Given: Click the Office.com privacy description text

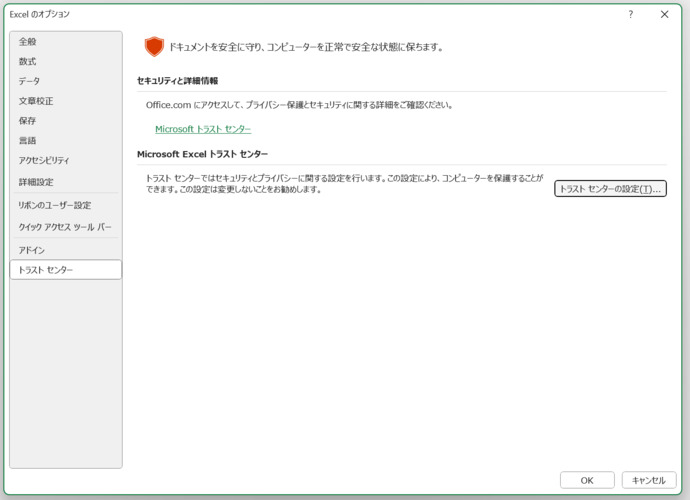Looking at the screenshot, I should (299, 105).
